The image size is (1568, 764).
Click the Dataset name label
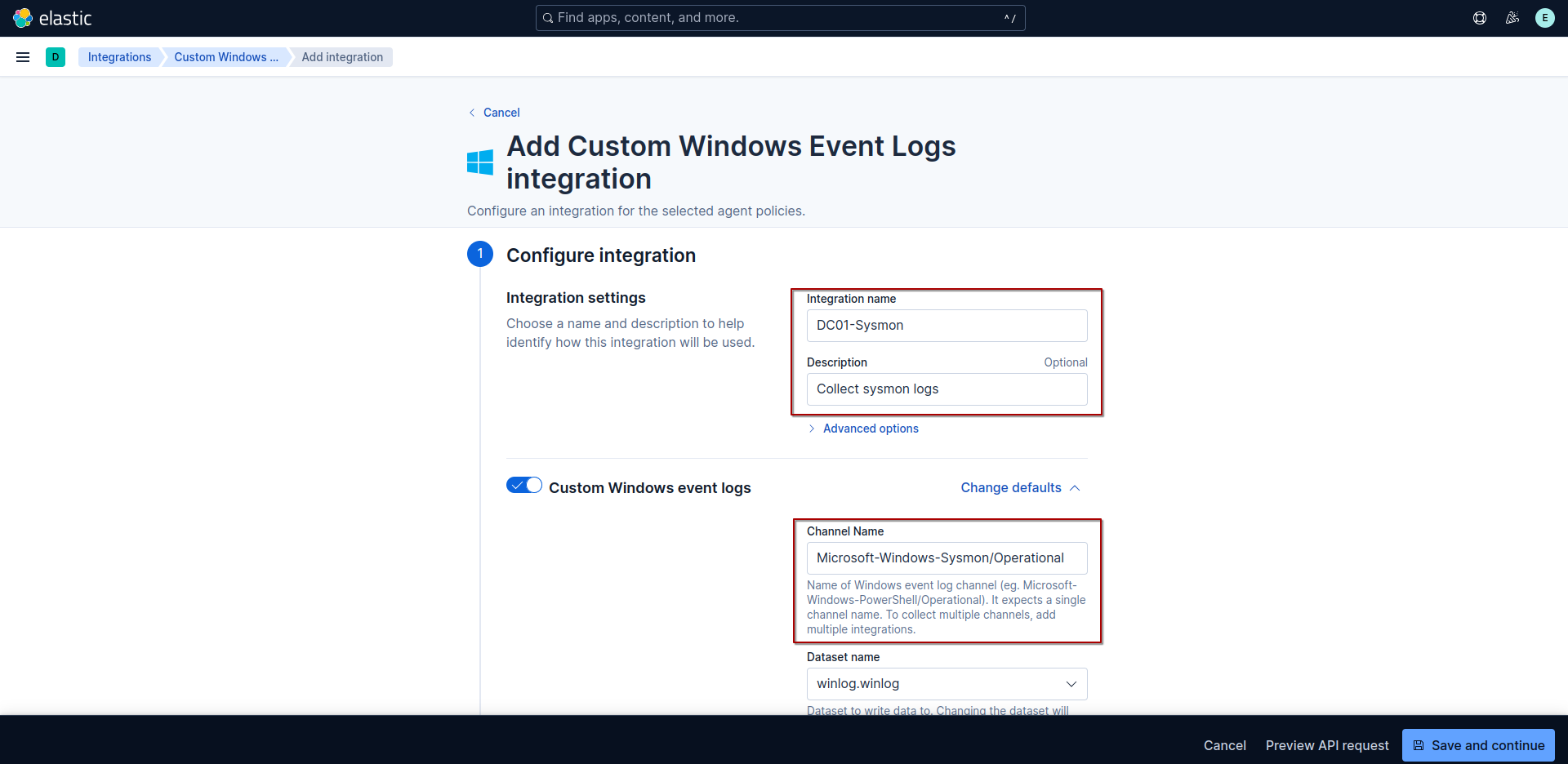843,657
